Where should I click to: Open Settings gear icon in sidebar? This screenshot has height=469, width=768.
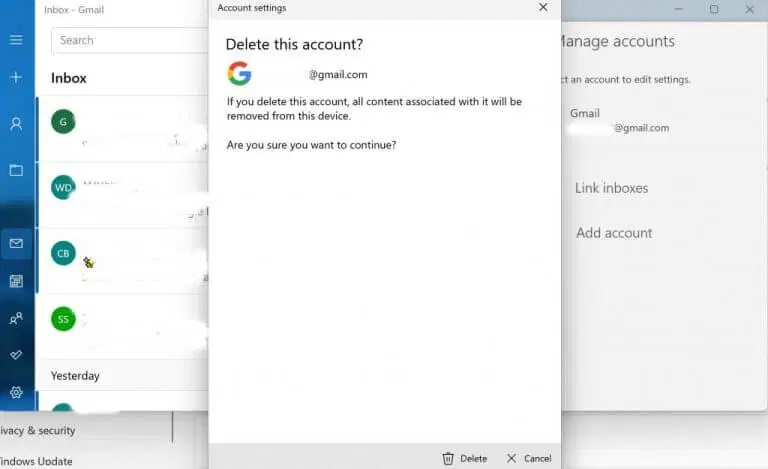click(x=16, y=392)
